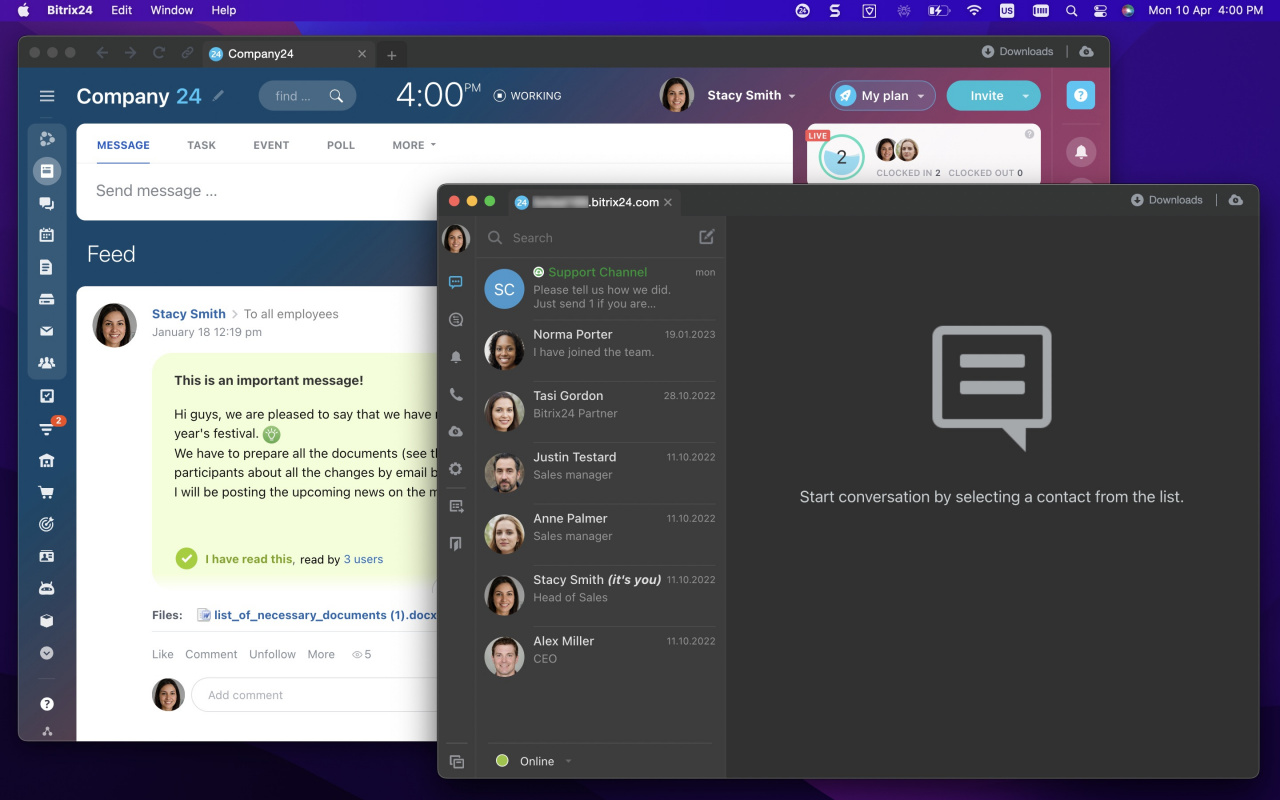Viewport: 1280px width, 800px height.
Task: Expand the sidebar with the down-arrow circle icon
Action: [x=47, y=652]
